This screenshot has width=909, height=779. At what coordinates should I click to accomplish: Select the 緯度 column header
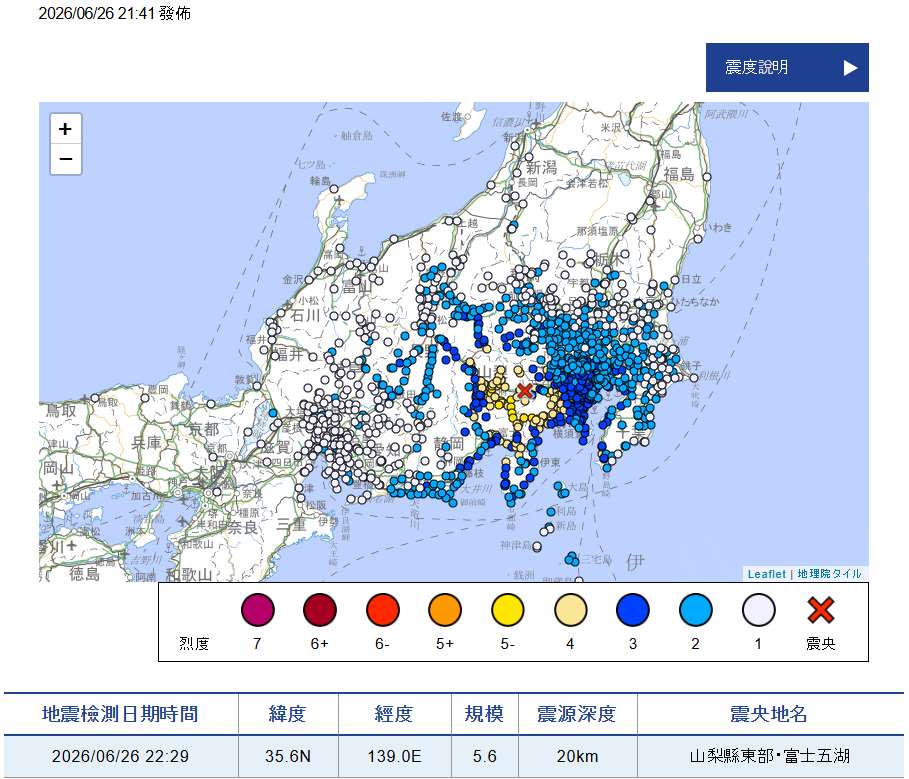288,714
